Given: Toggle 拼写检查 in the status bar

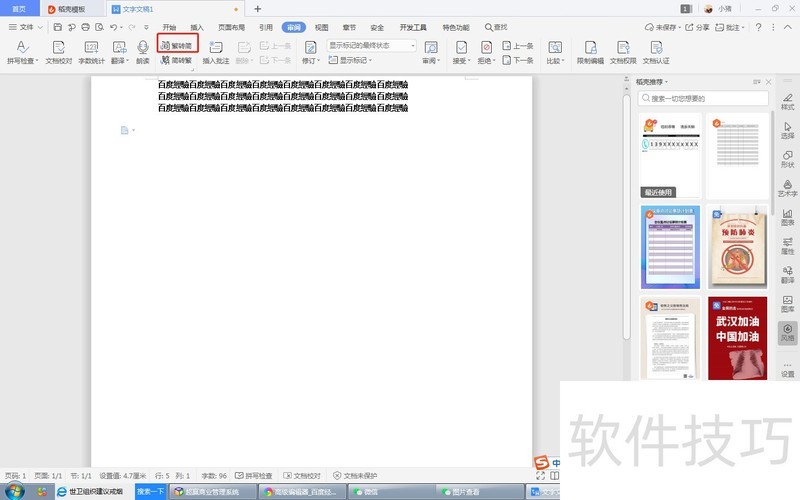Looking at the screenshot, I should coord(254,476).
